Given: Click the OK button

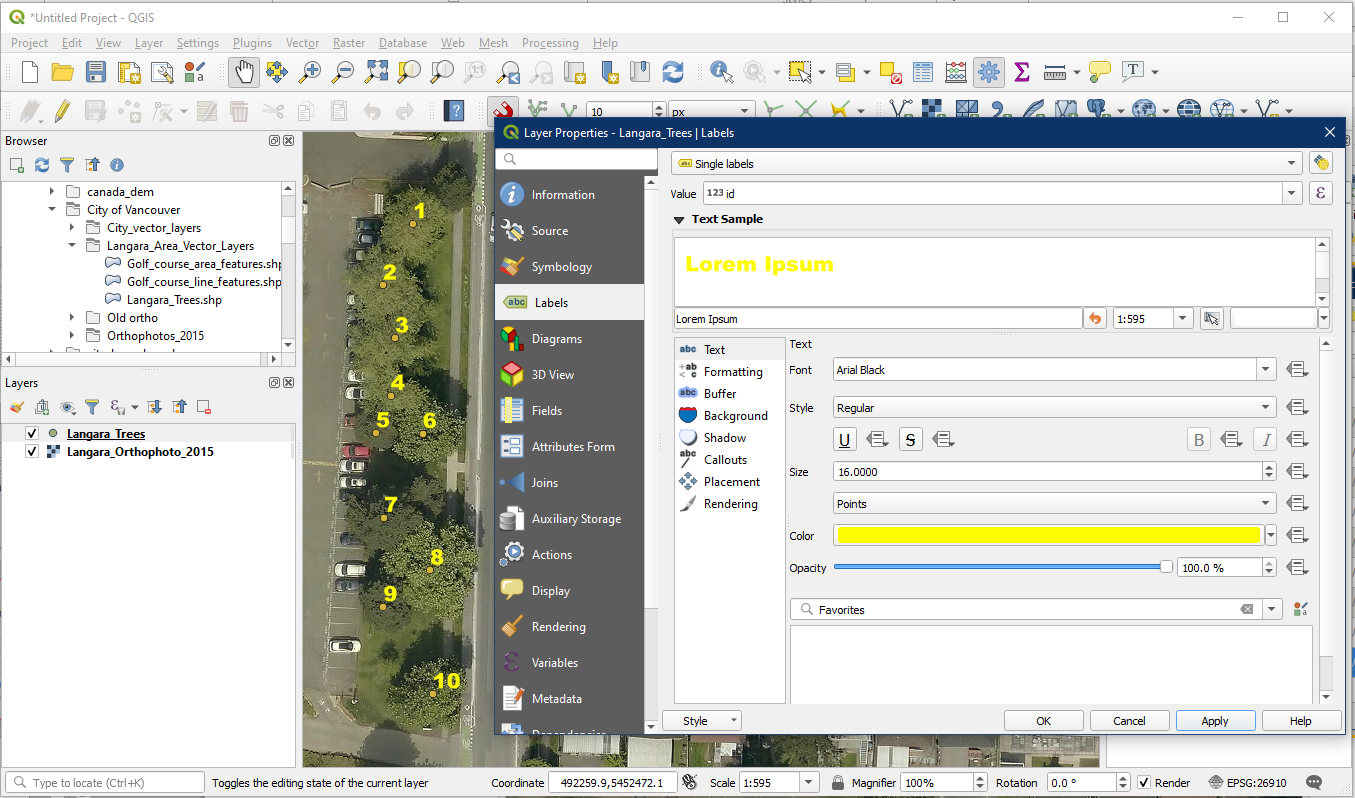Looking at the screenshot, I should click(x=1043, y=721).
